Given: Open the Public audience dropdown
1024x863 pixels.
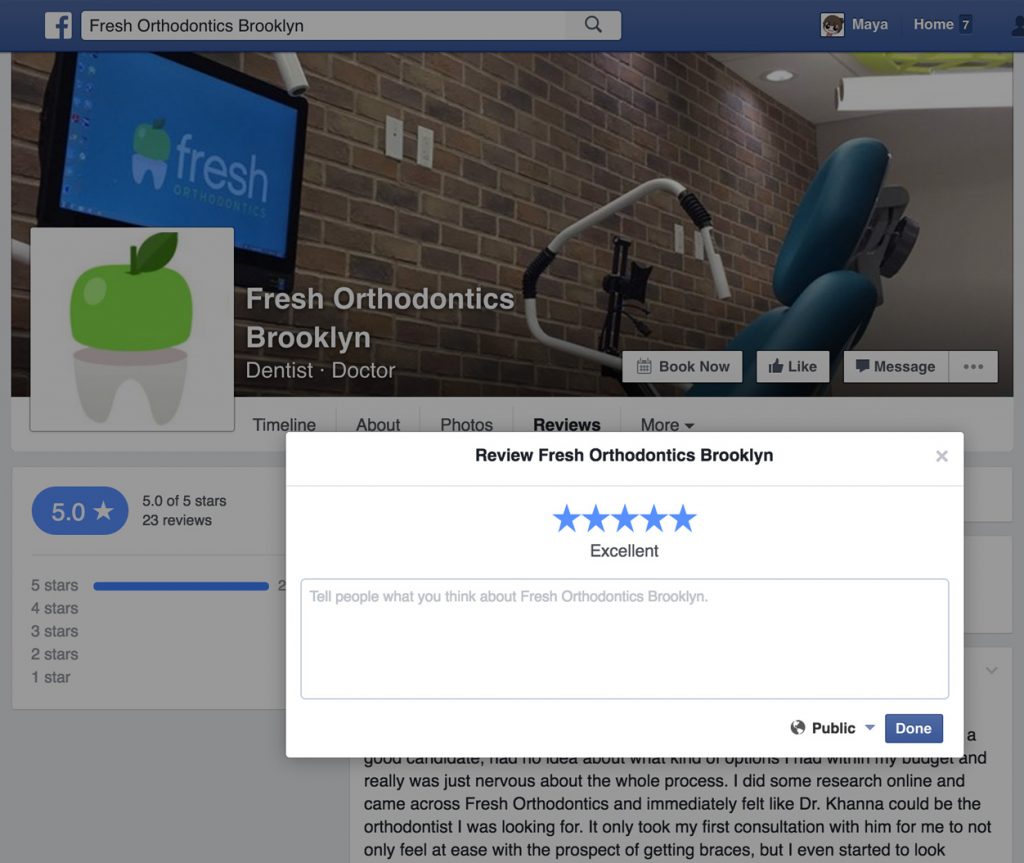Looking at the screenshot, I should point(833,728).
